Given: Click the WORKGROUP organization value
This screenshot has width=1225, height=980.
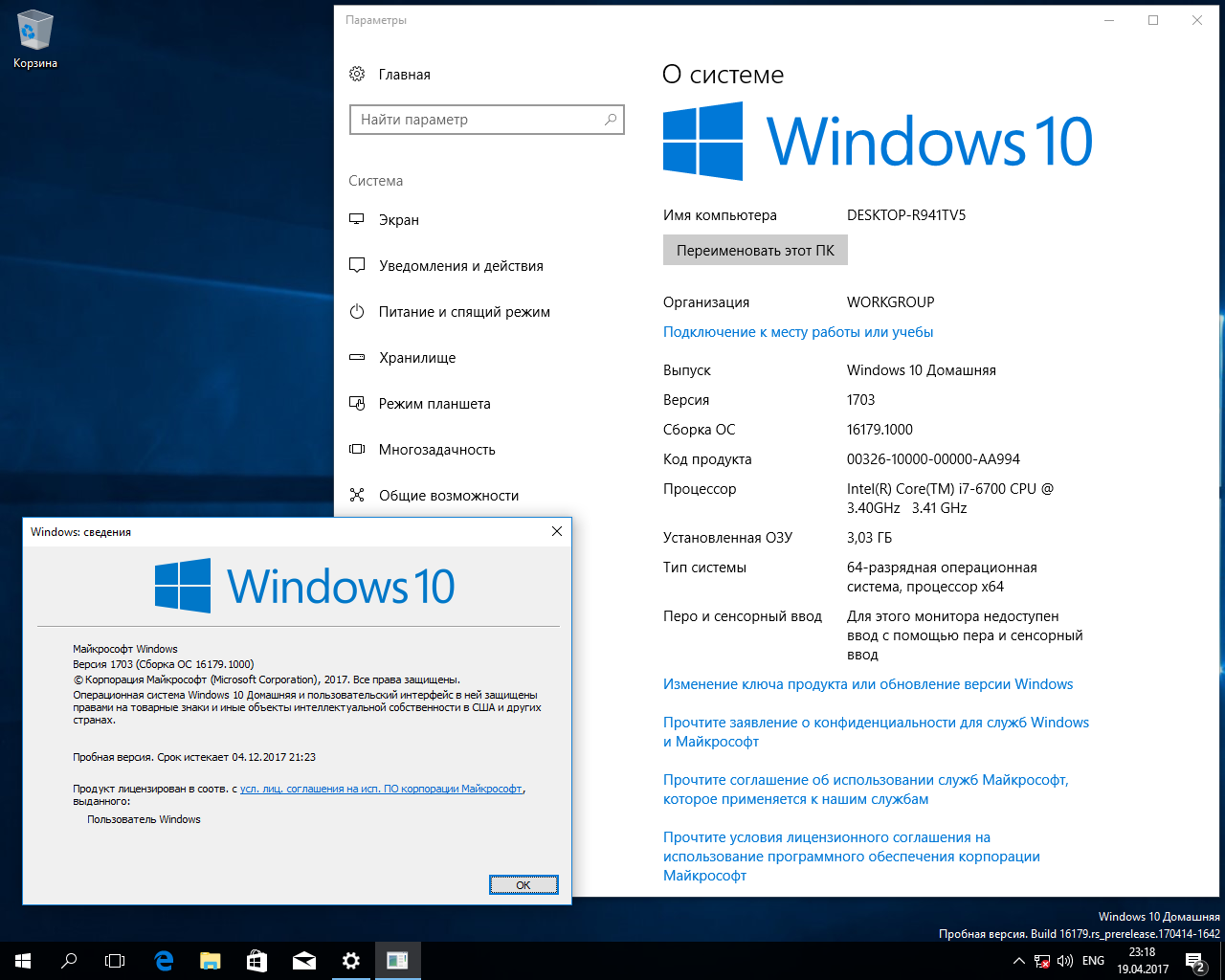Looking at the screenshot, I should 890,302.
